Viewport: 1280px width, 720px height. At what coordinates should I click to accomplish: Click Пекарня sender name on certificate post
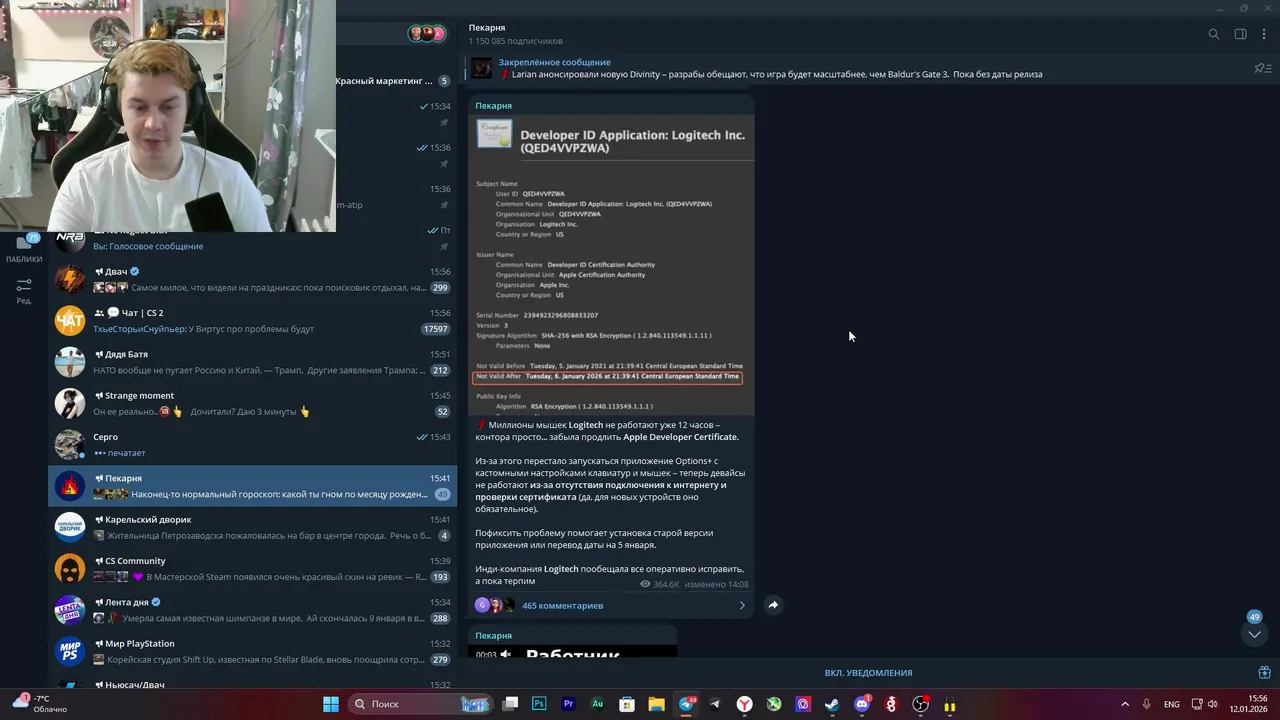(493, 105)
